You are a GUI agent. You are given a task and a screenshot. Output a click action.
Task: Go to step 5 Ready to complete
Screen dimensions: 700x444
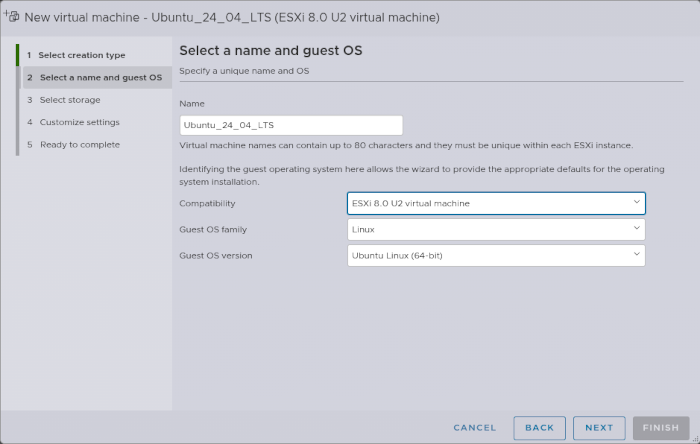(x=79, y=145)
